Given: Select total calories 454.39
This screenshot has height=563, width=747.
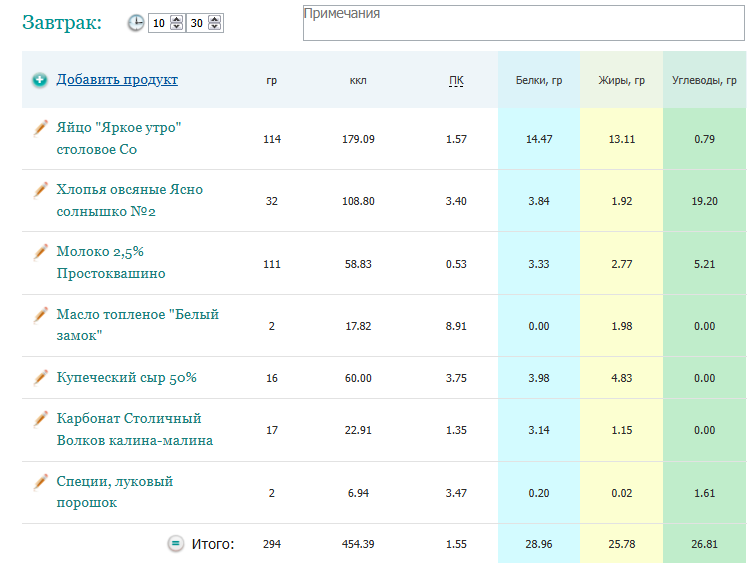Looking at the screenshot, I should (358, 544).
